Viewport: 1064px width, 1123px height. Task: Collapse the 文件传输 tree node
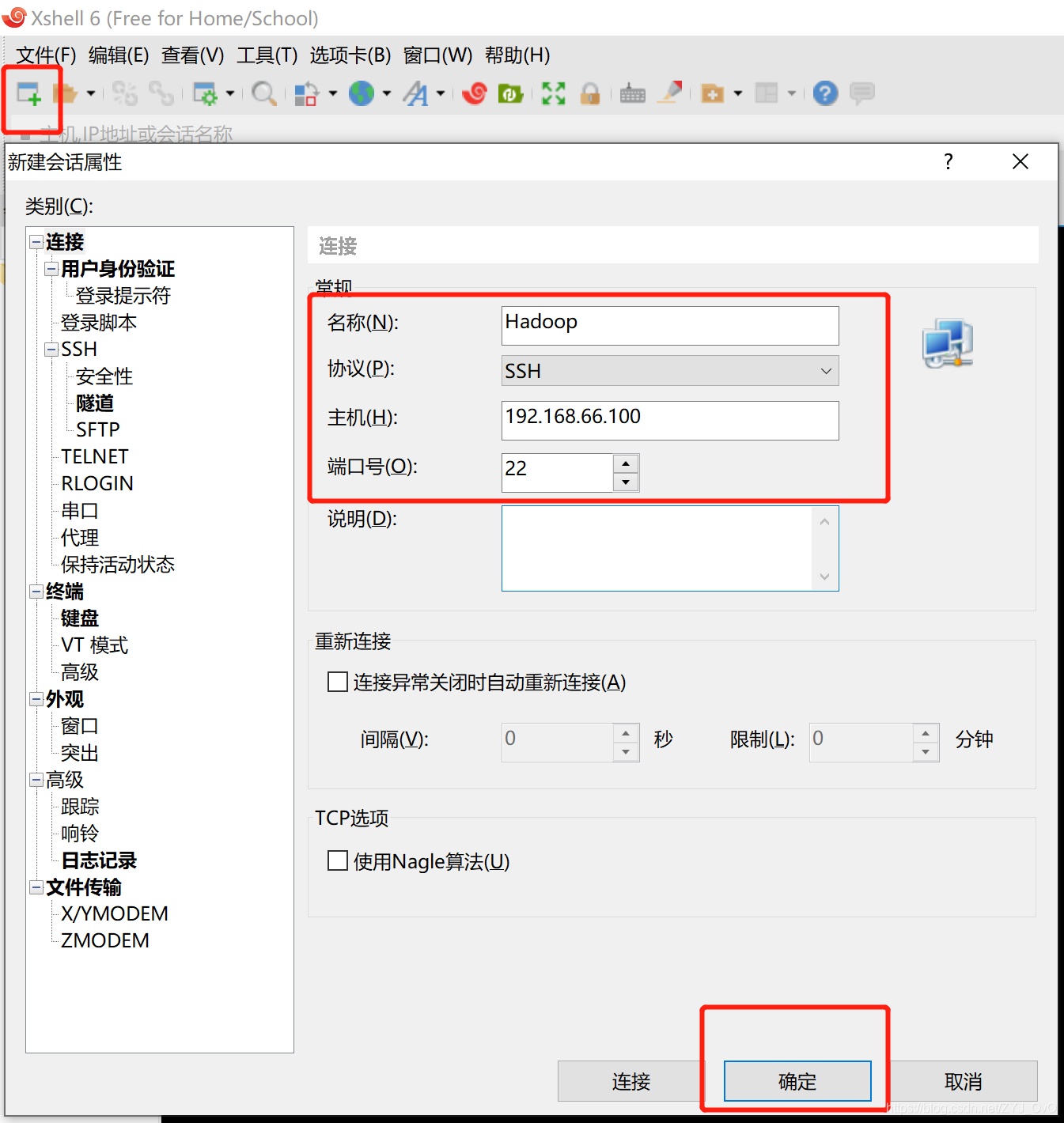[x=36, y=887]
